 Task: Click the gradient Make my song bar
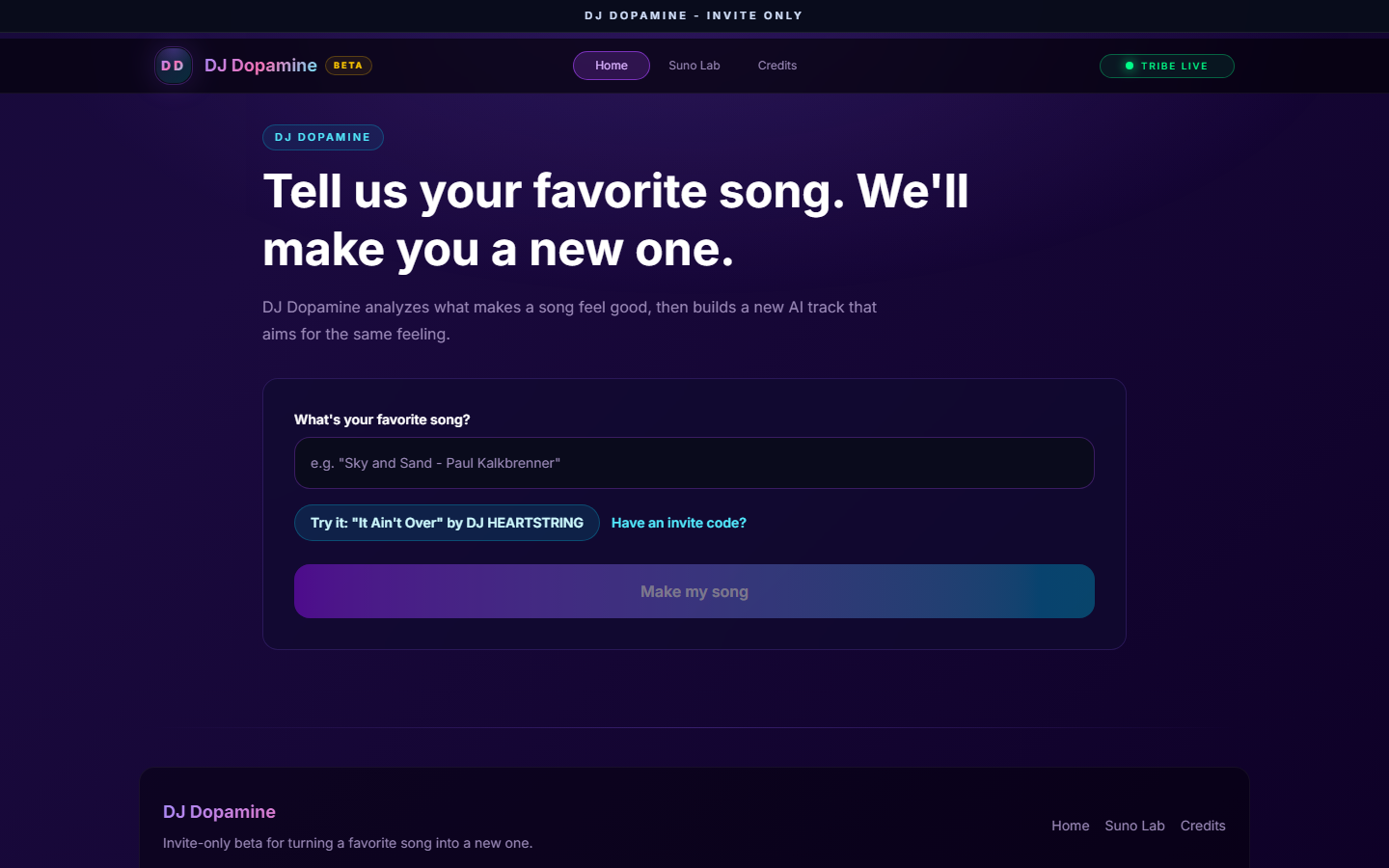pyautogui.click(x=694, y=591)
